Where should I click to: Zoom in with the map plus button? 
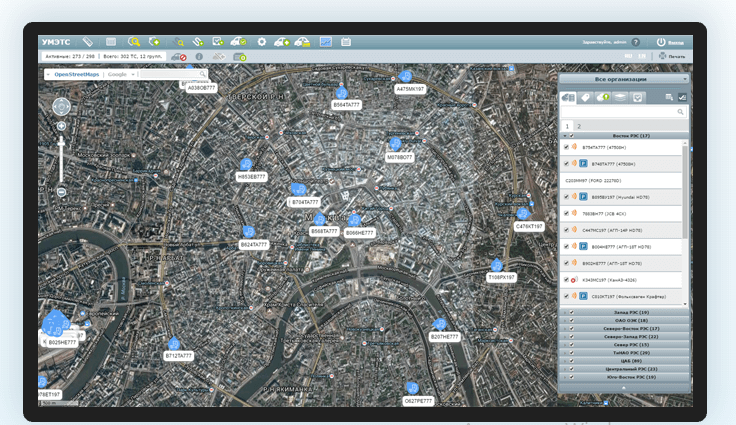pyautogui.click(x=61, y=126)
